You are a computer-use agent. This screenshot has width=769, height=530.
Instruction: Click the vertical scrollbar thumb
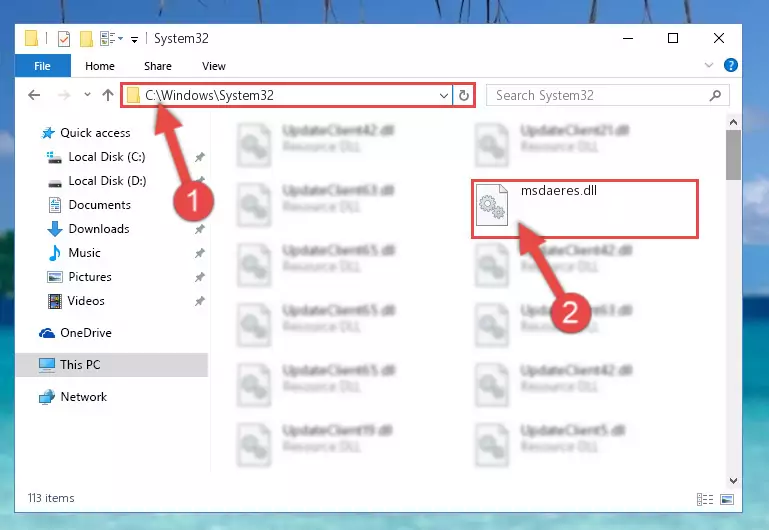click(733, 155)
